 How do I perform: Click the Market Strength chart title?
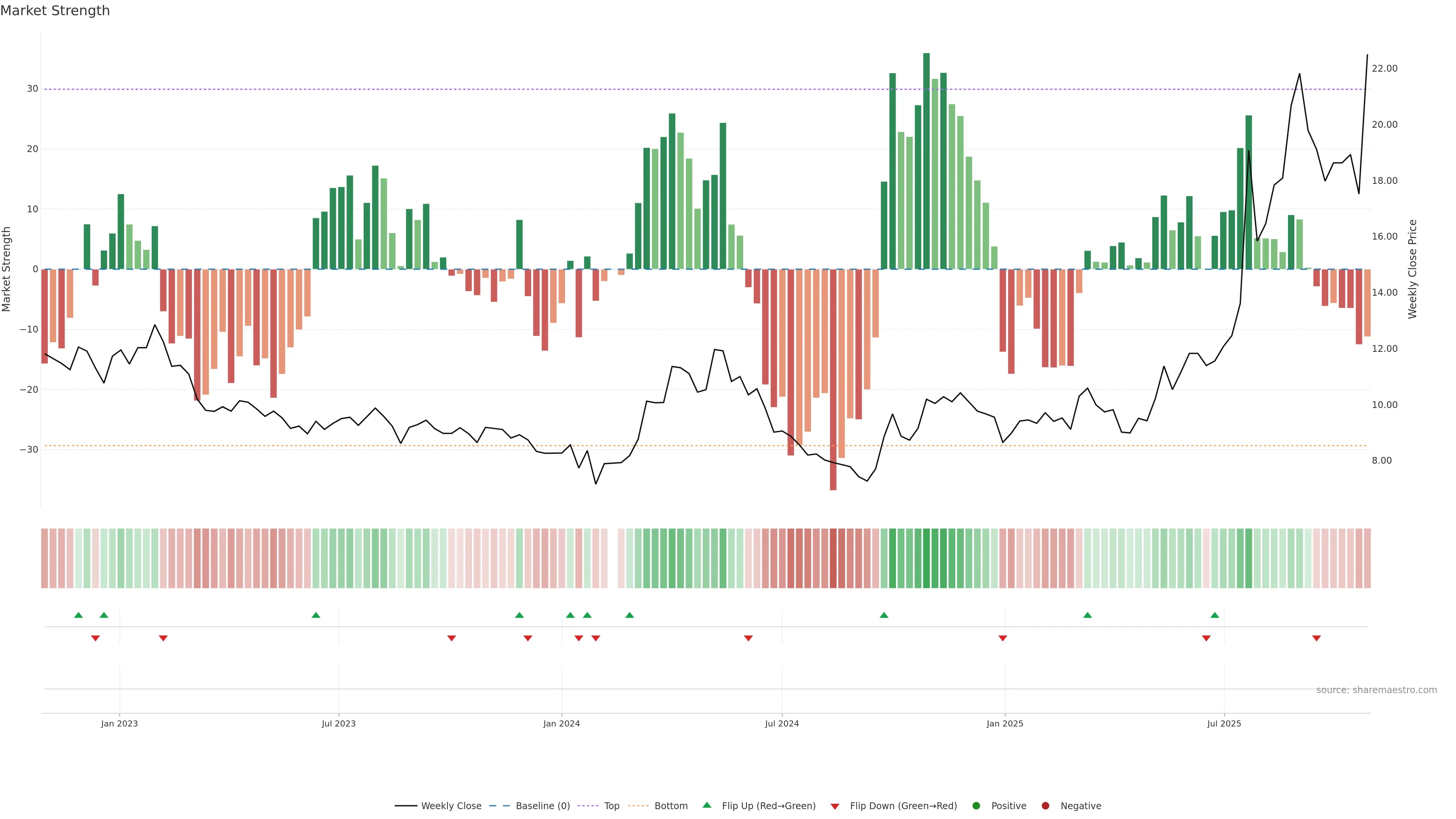pyautogui.click(x=55, y=11)
